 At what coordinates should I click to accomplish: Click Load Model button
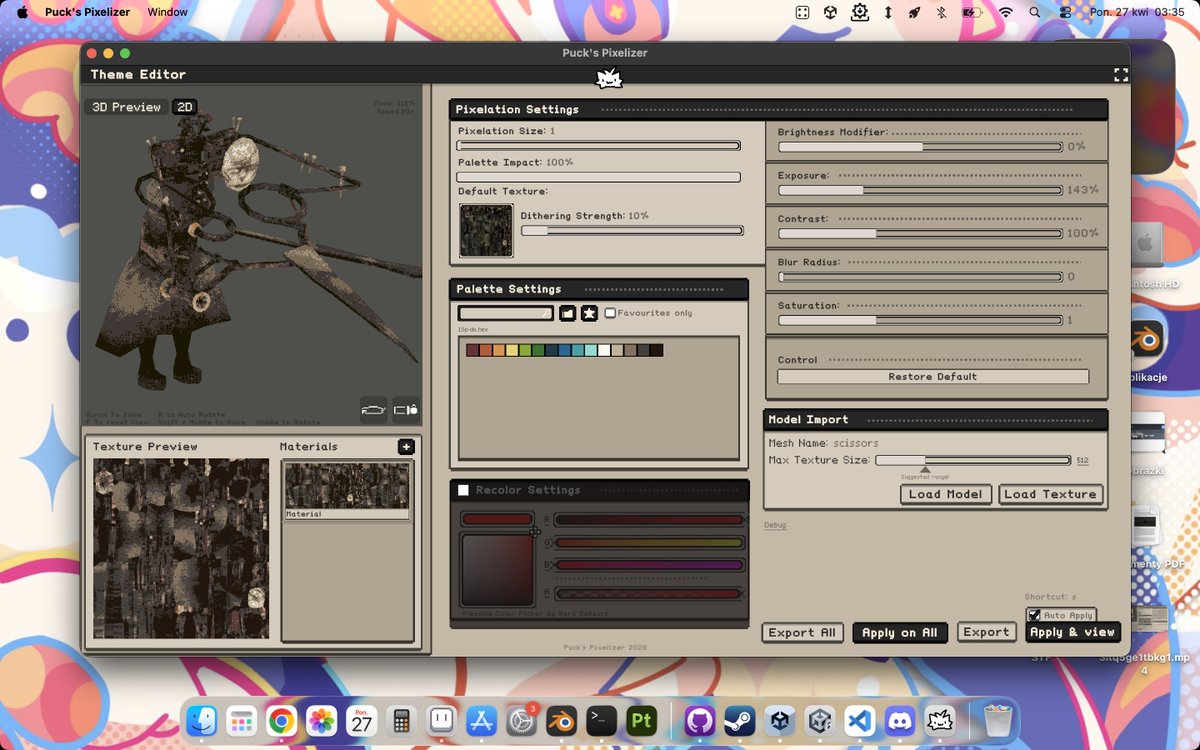tap(946, 494)
